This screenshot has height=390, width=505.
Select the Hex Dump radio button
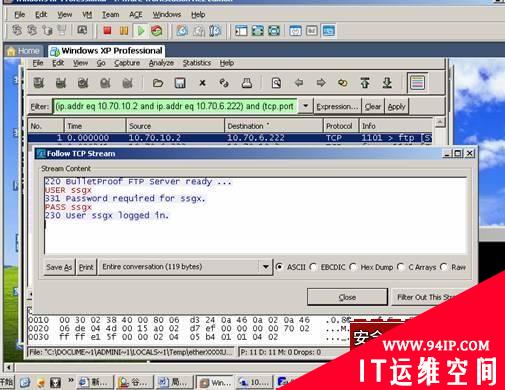[x=353, y=267]
